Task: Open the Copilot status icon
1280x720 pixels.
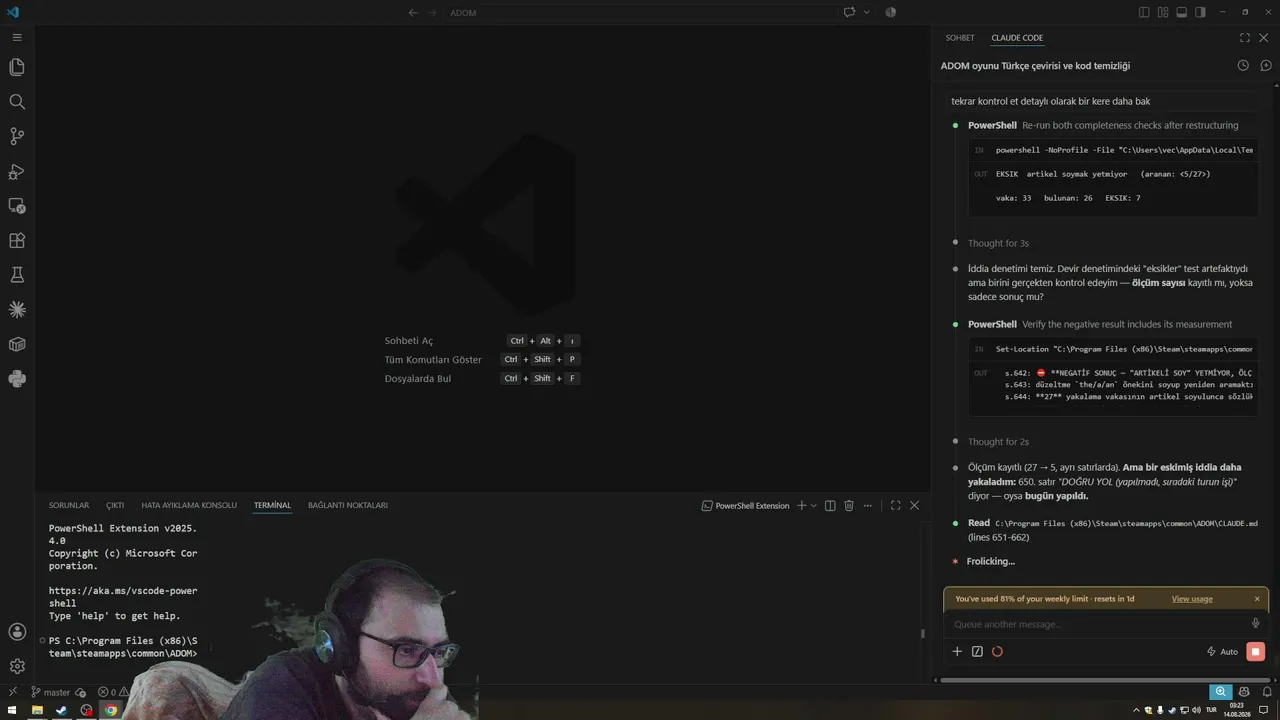Action: (1245, 692)
